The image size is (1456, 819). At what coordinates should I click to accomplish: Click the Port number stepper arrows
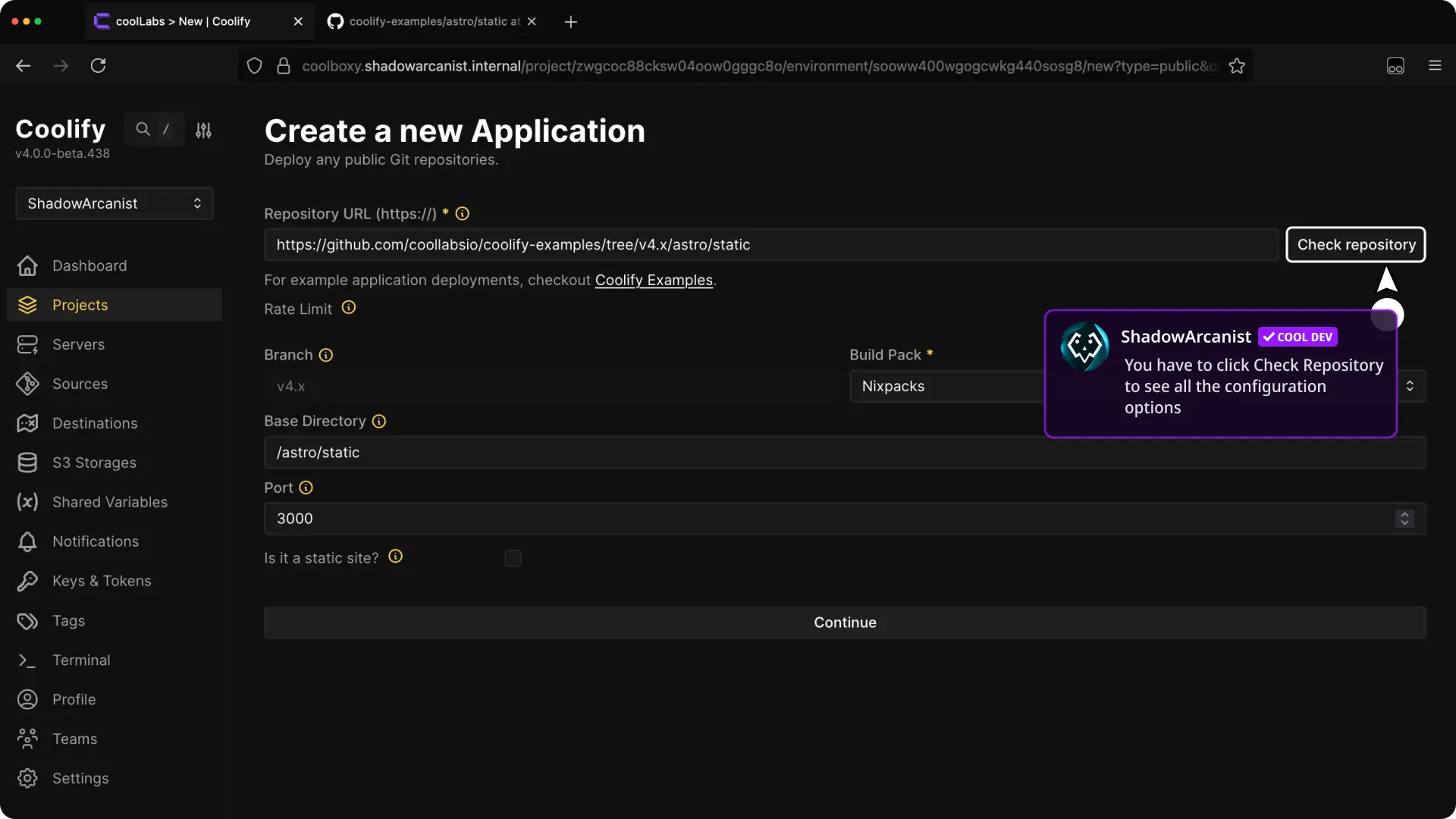click(1404, 519)
